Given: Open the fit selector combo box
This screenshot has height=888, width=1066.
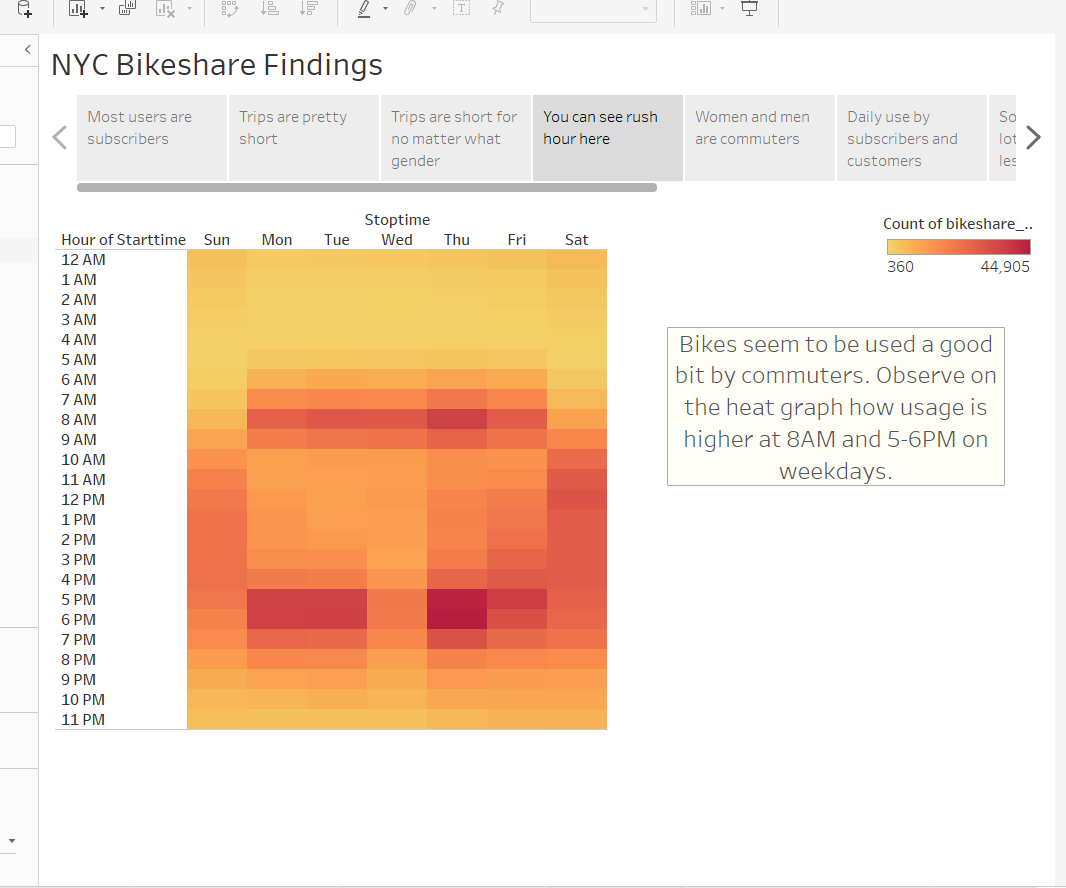Looking at the screenshot, I should pyautogui.click(x=593, y=12).
